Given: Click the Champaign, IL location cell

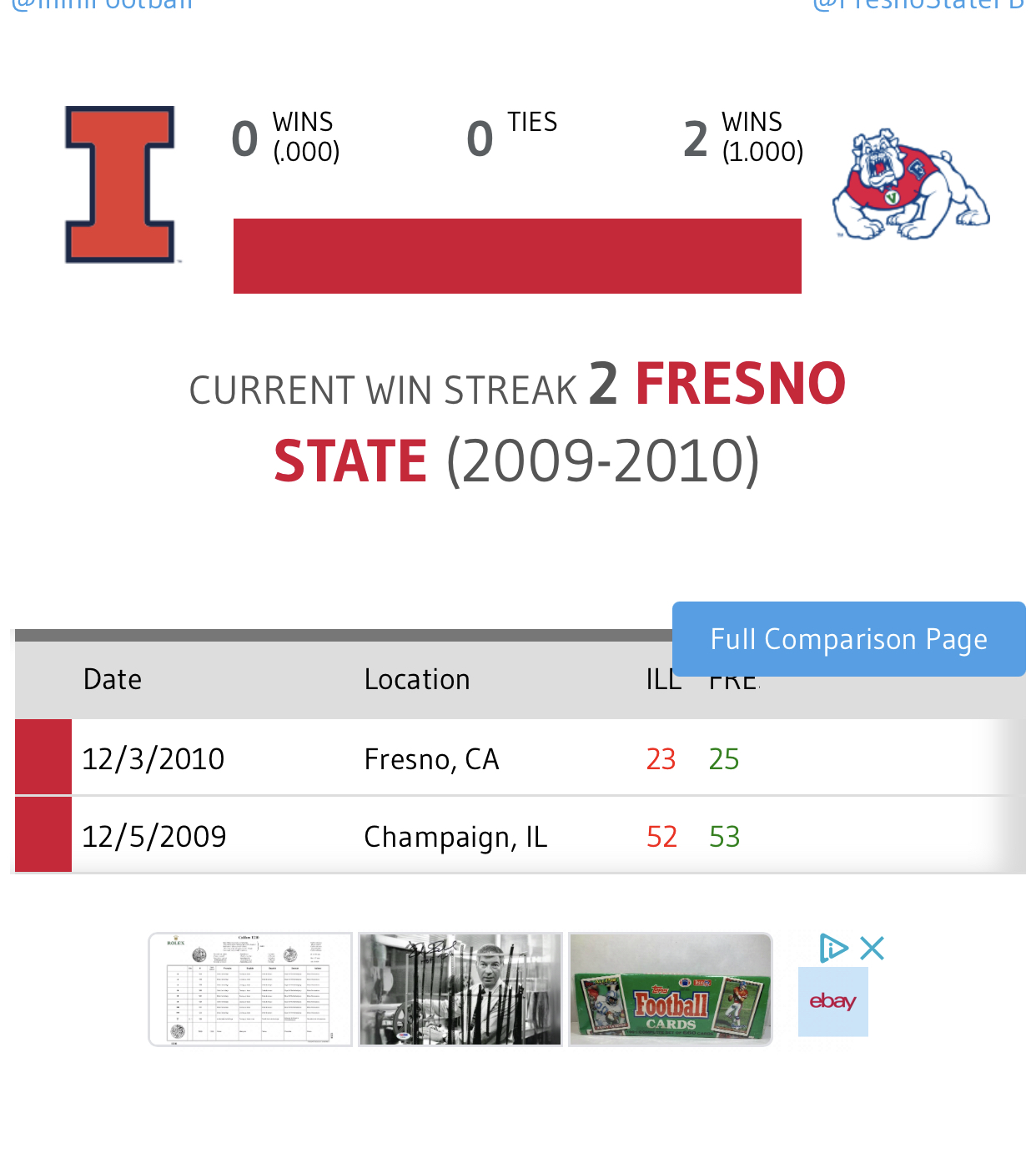Looking at the screenshot, I should point(455,837).
